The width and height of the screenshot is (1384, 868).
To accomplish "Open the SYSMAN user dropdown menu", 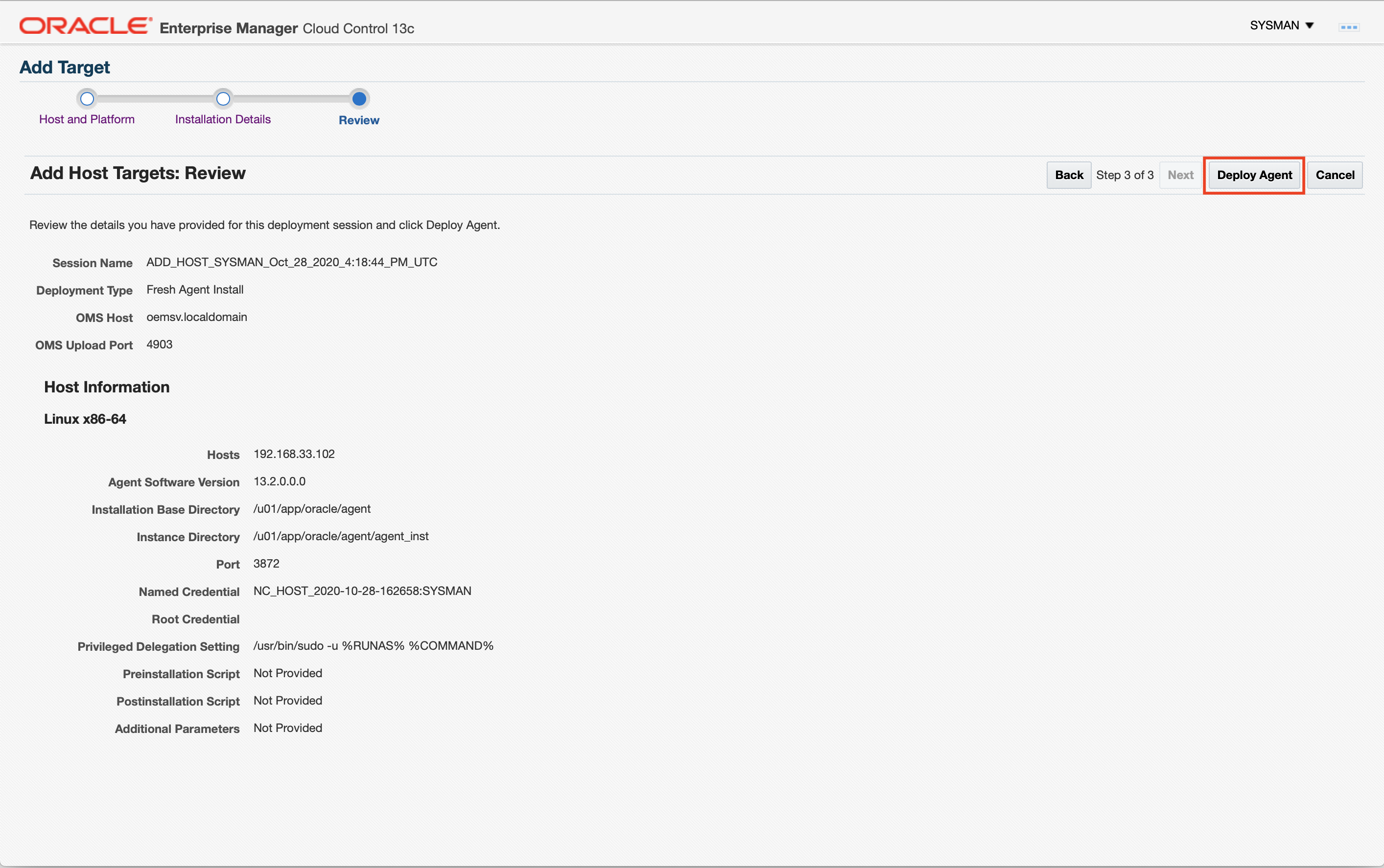I will point(1281,25).
